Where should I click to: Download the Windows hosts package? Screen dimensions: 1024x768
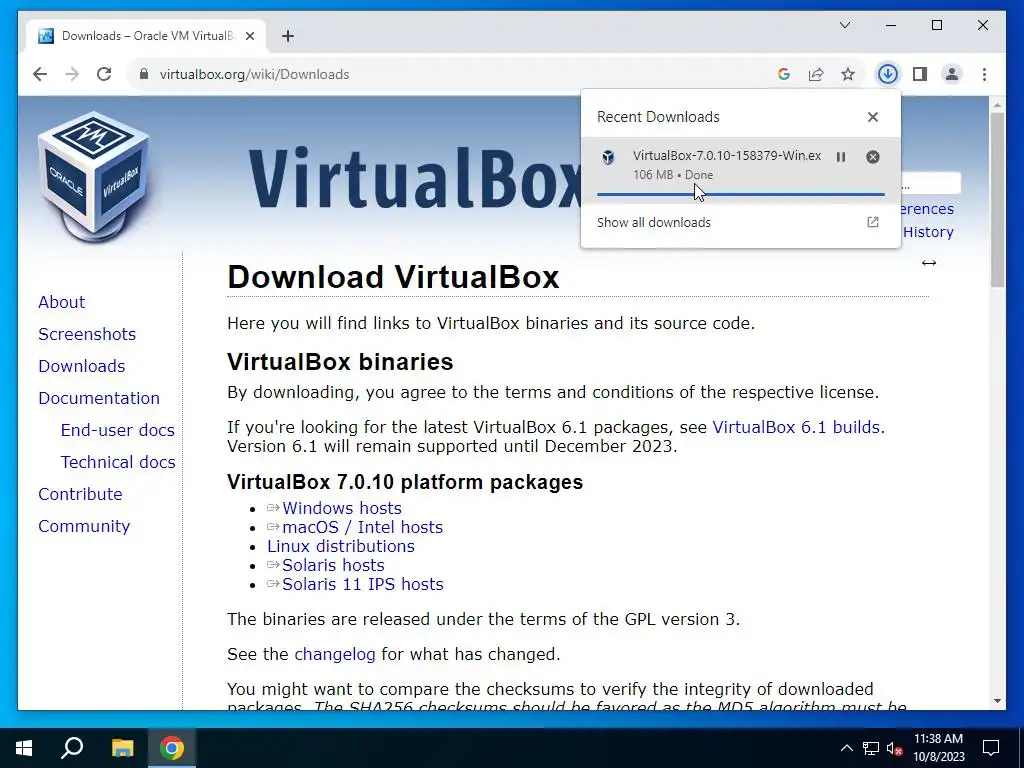342,508
